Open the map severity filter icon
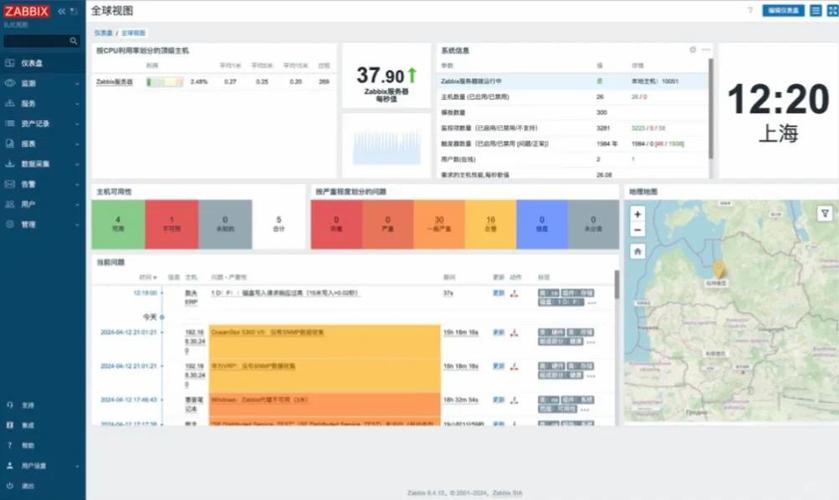Screen dimensions: 839x500 [825, 214]
